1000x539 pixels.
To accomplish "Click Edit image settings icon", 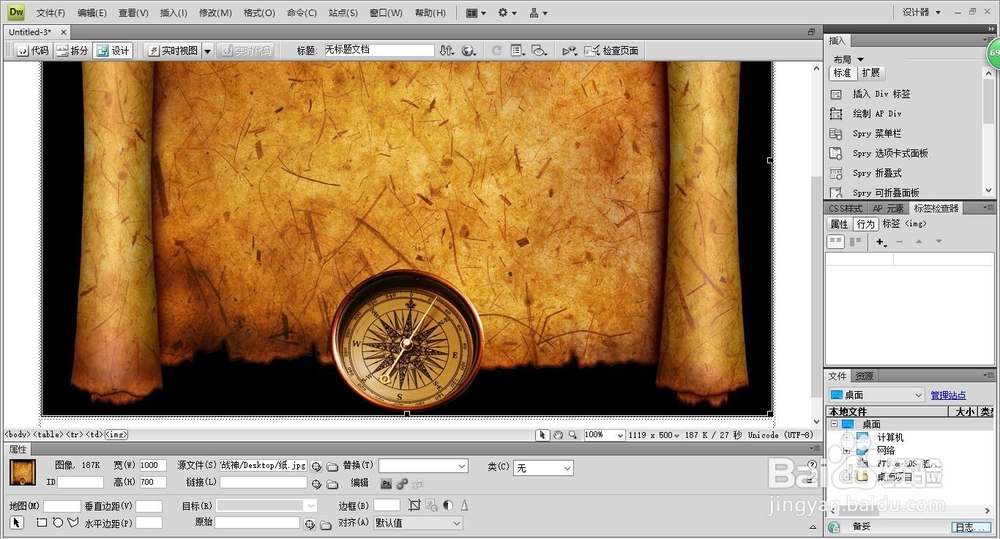I will 402,484.
